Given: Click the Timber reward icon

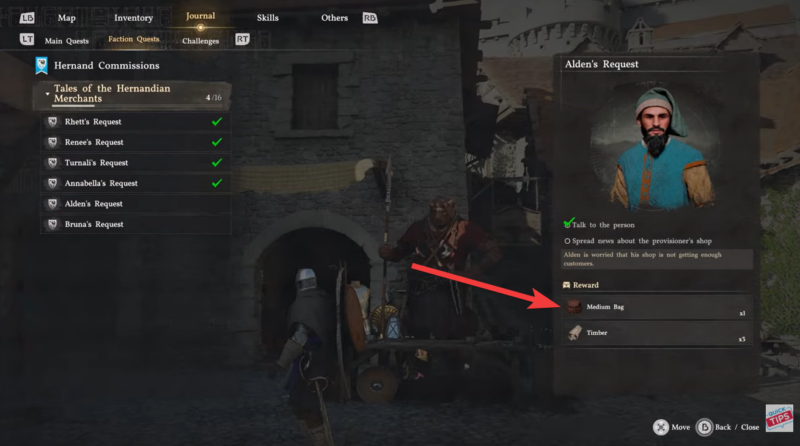Looking at the screenshot, I should pyautogui.click(x=574, y=333).
